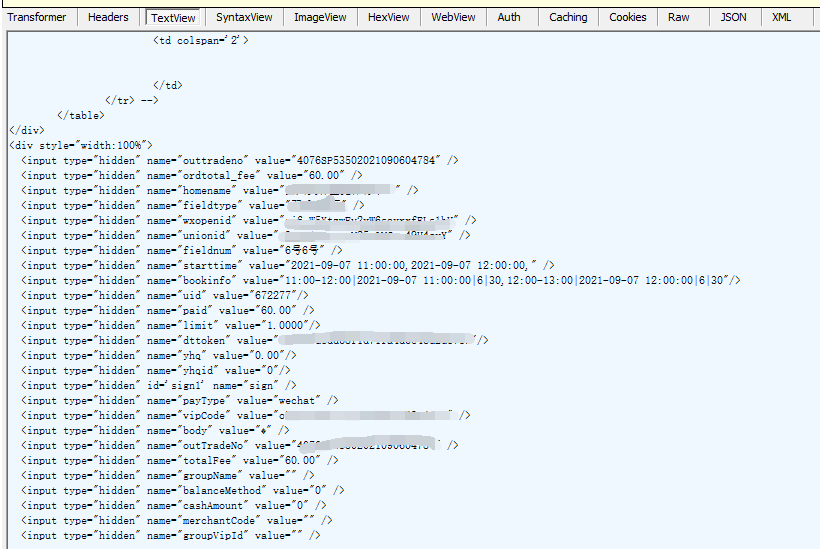The width and height of the screenshot is (820, 549).
Task: Click the payType value wechat
Action: coord(297,401)
